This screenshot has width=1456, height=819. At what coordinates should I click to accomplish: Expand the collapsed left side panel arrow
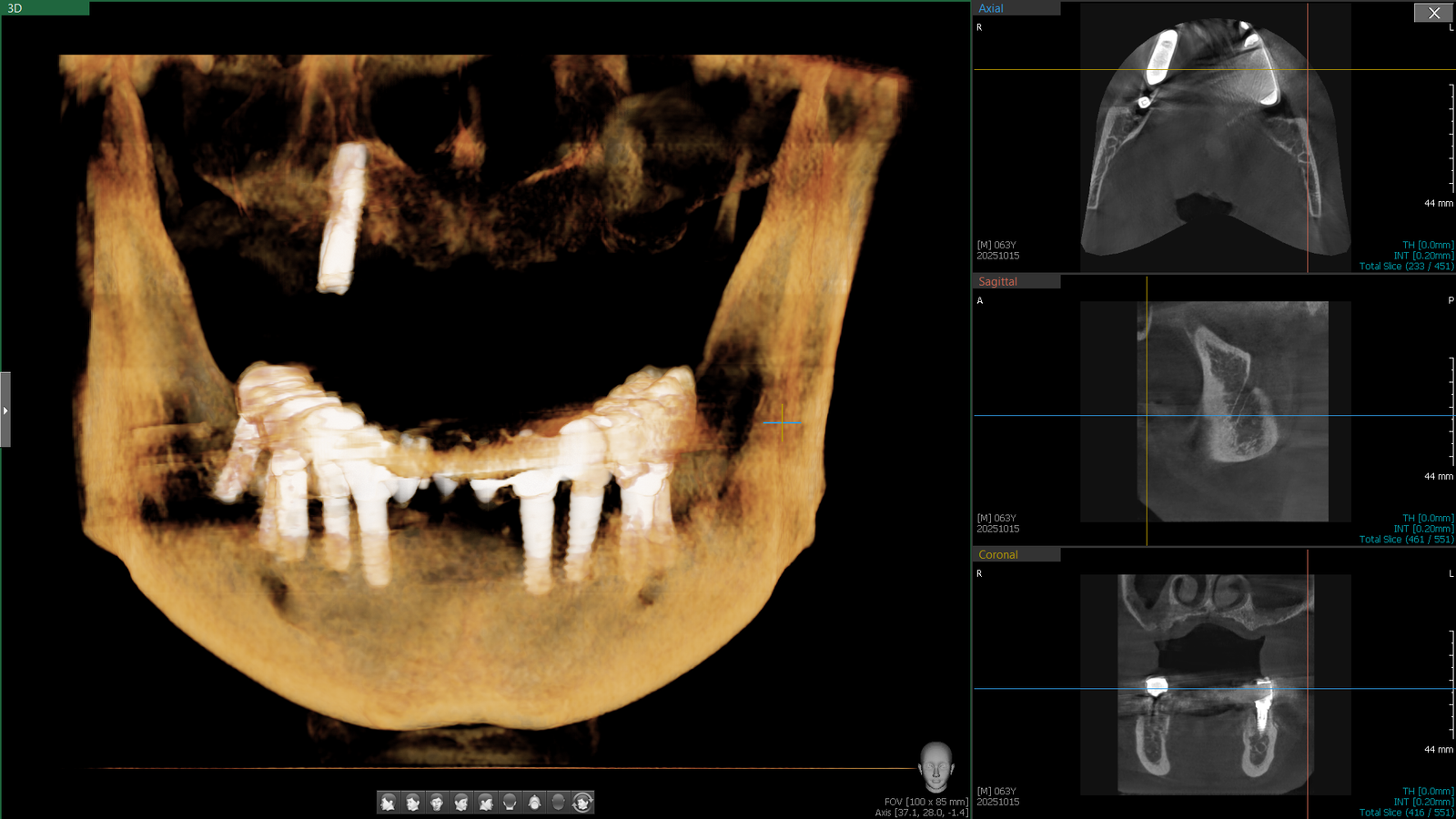pos(5,410)
